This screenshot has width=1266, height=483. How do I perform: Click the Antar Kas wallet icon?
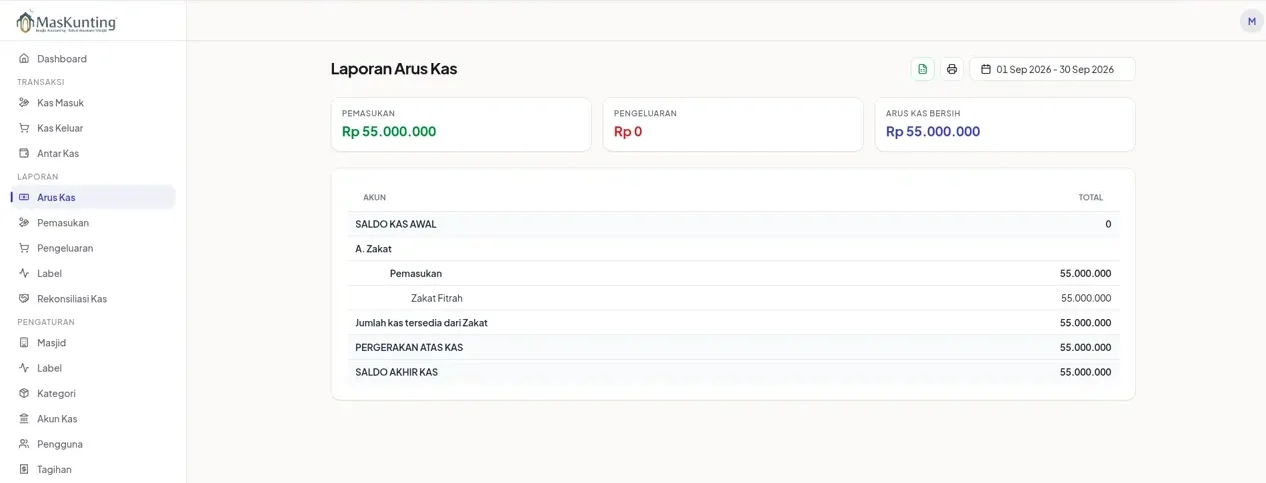pos(24,153)
